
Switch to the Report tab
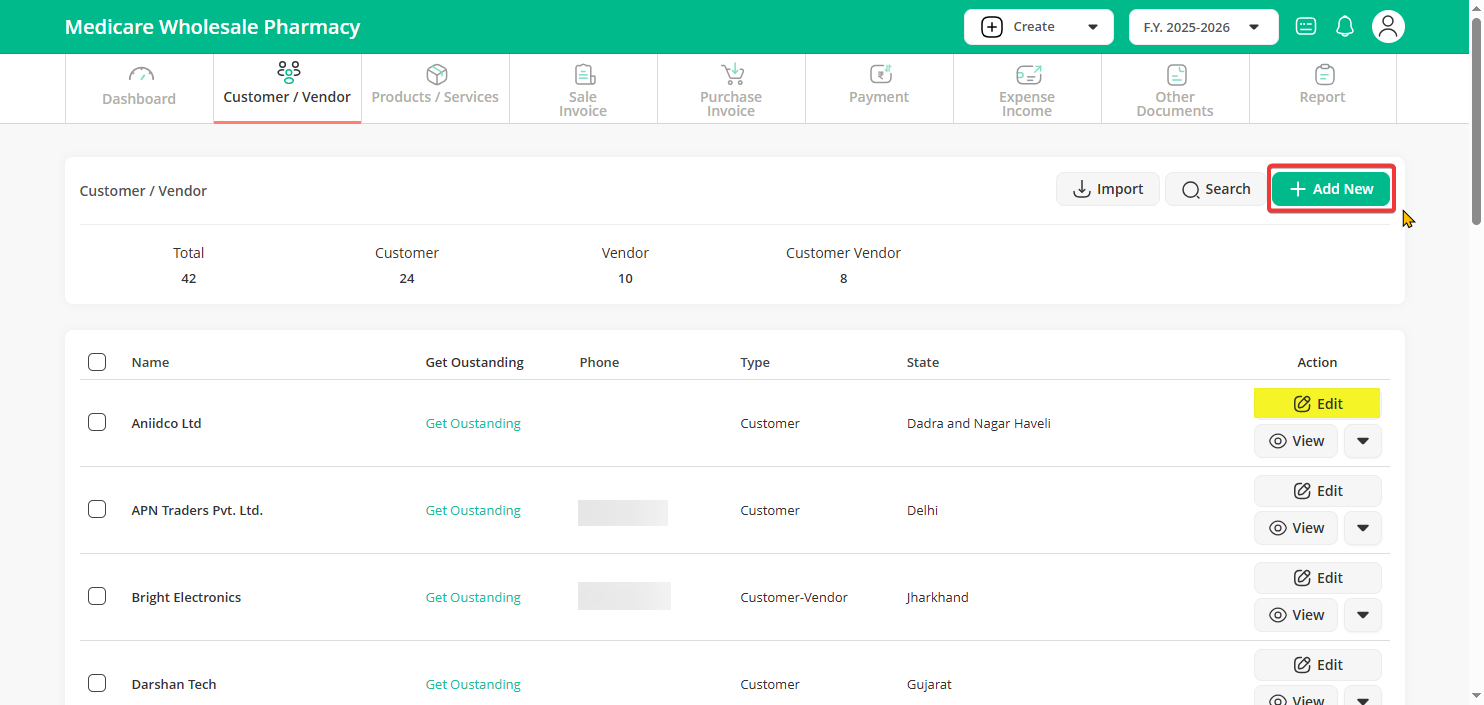click(1322, 88)
